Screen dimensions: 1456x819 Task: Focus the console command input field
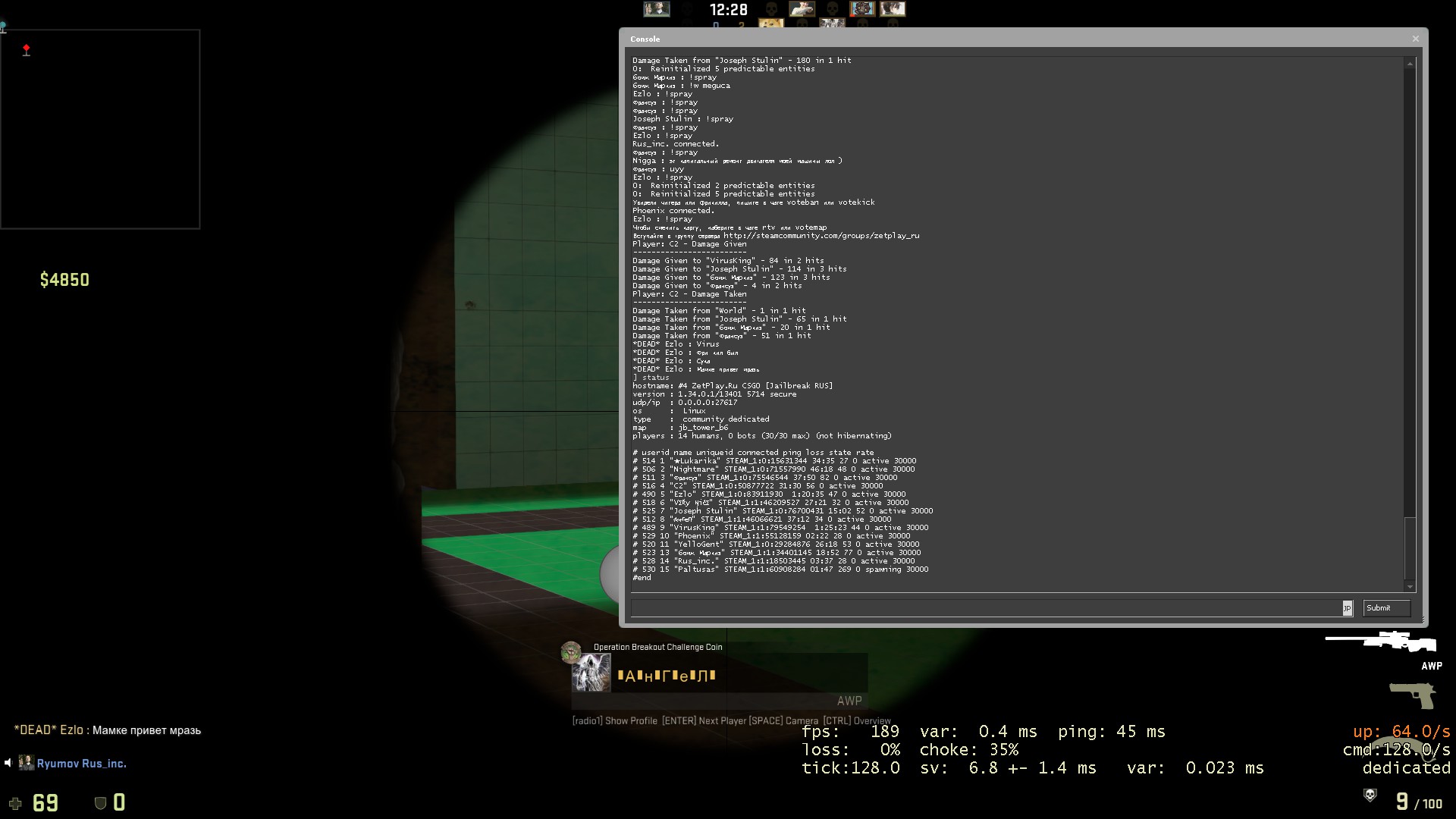point(986,608)
